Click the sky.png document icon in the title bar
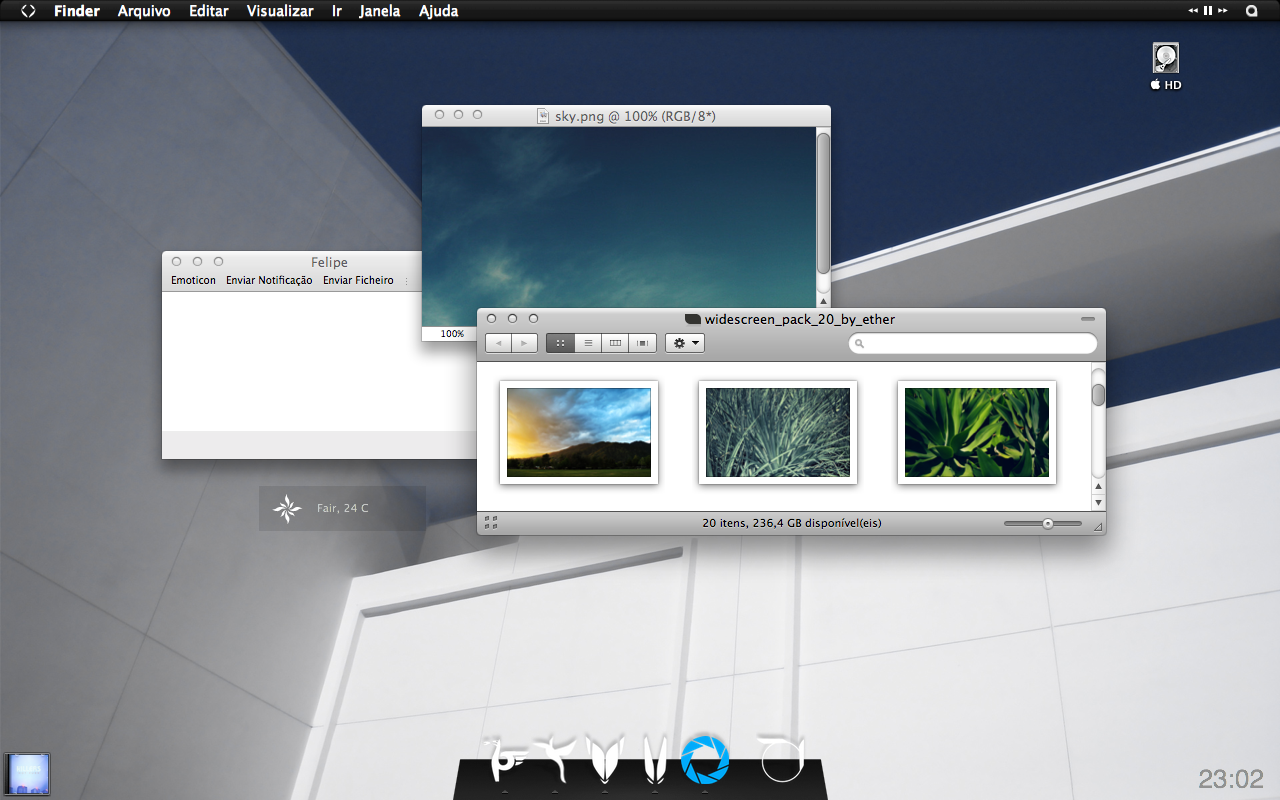 [543, 116]
